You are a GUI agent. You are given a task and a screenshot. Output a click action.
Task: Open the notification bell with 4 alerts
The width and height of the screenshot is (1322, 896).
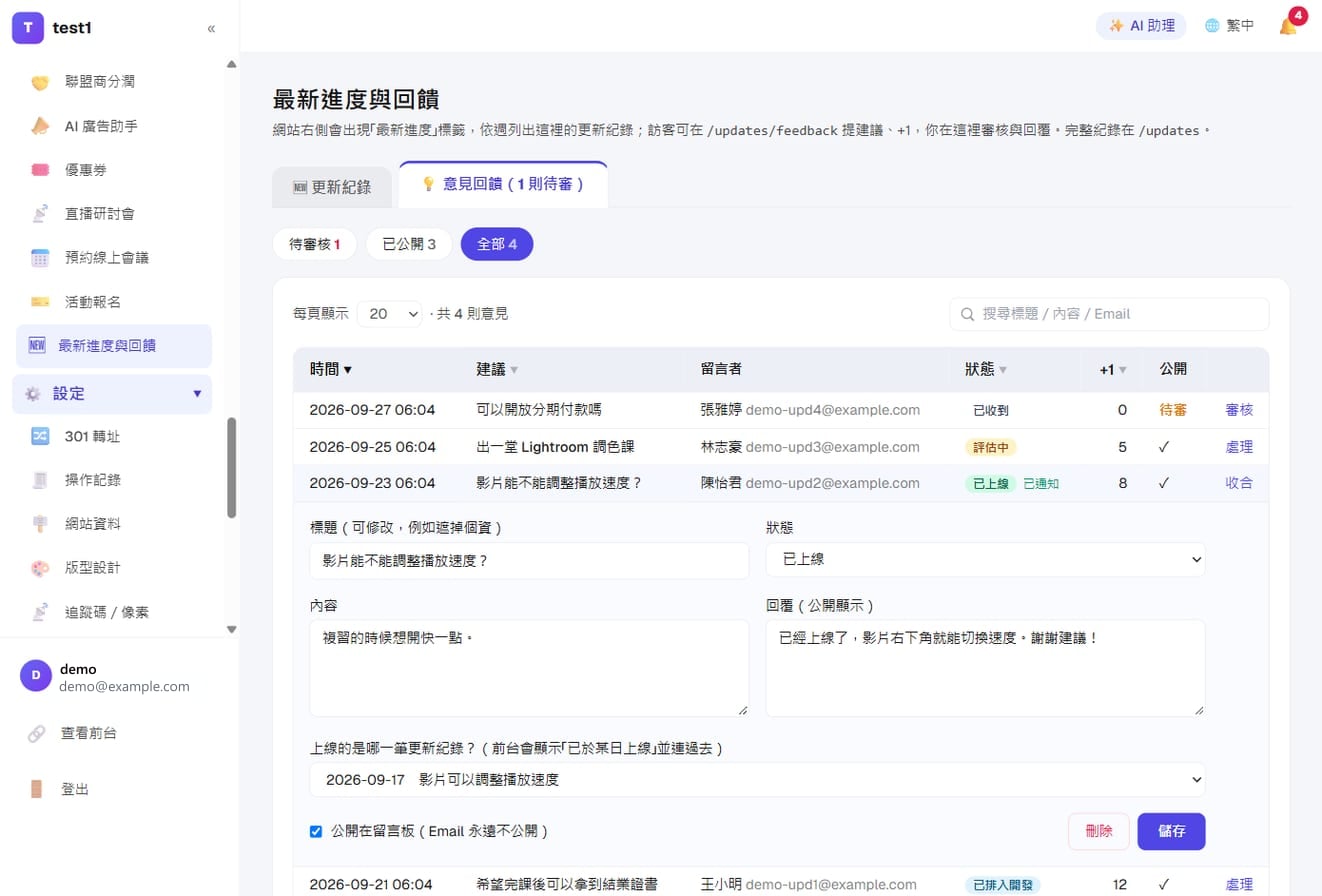tap(1289, 26)
